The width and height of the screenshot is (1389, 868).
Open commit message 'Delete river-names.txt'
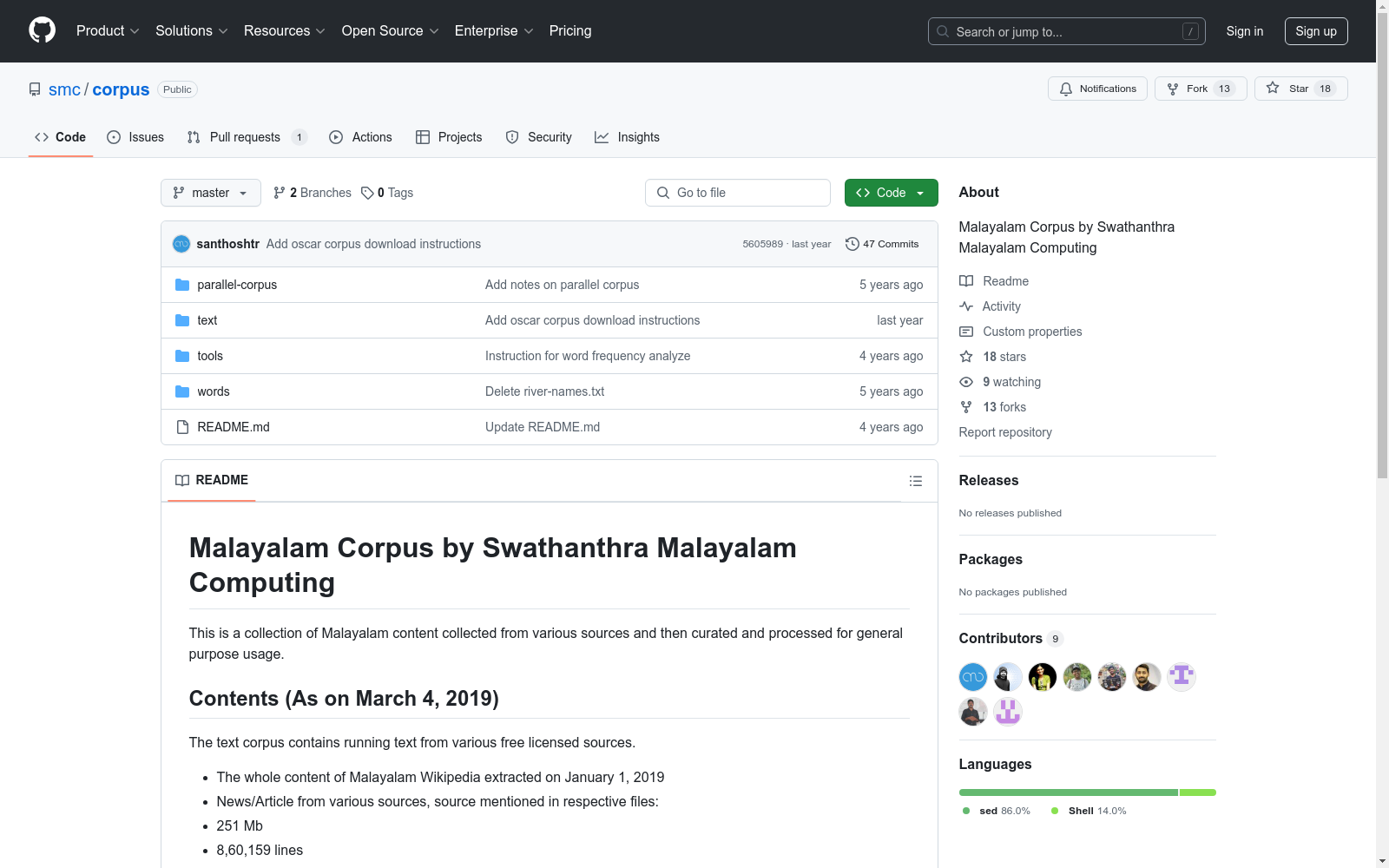[545, 391]
